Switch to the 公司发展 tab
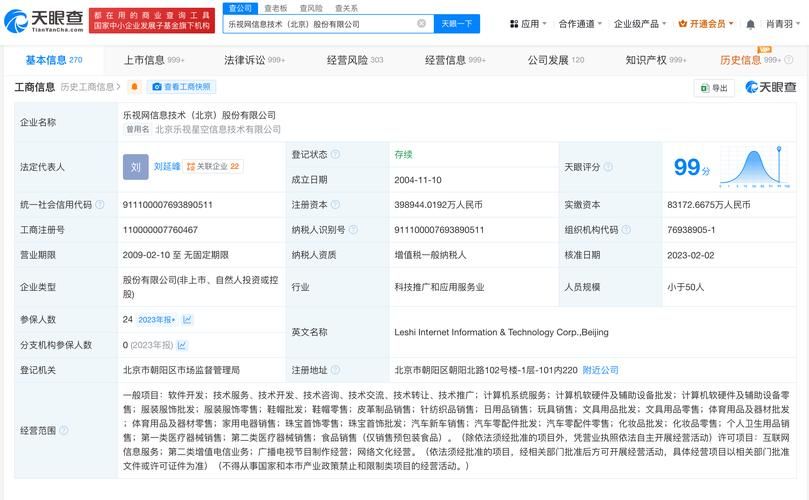Image resolution: width=809 pixels, height=500 pixels. [556, 60]
